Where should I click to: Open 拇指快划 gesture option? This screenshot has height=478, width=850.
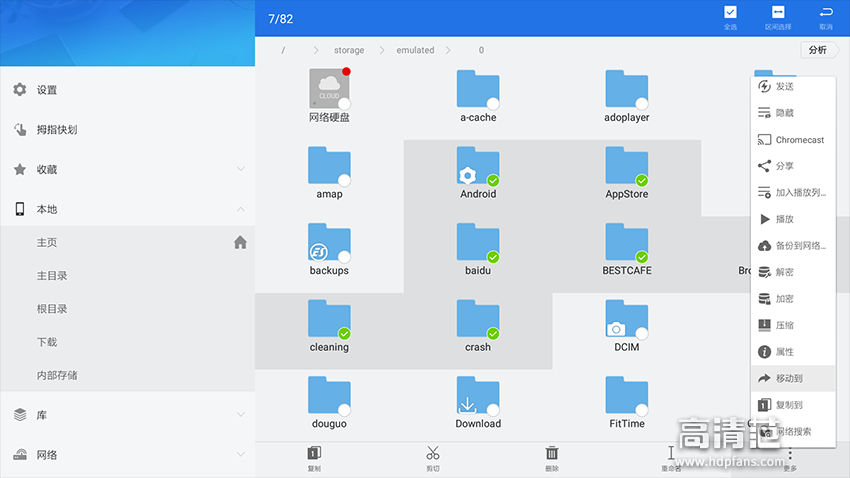coord(127,130)
